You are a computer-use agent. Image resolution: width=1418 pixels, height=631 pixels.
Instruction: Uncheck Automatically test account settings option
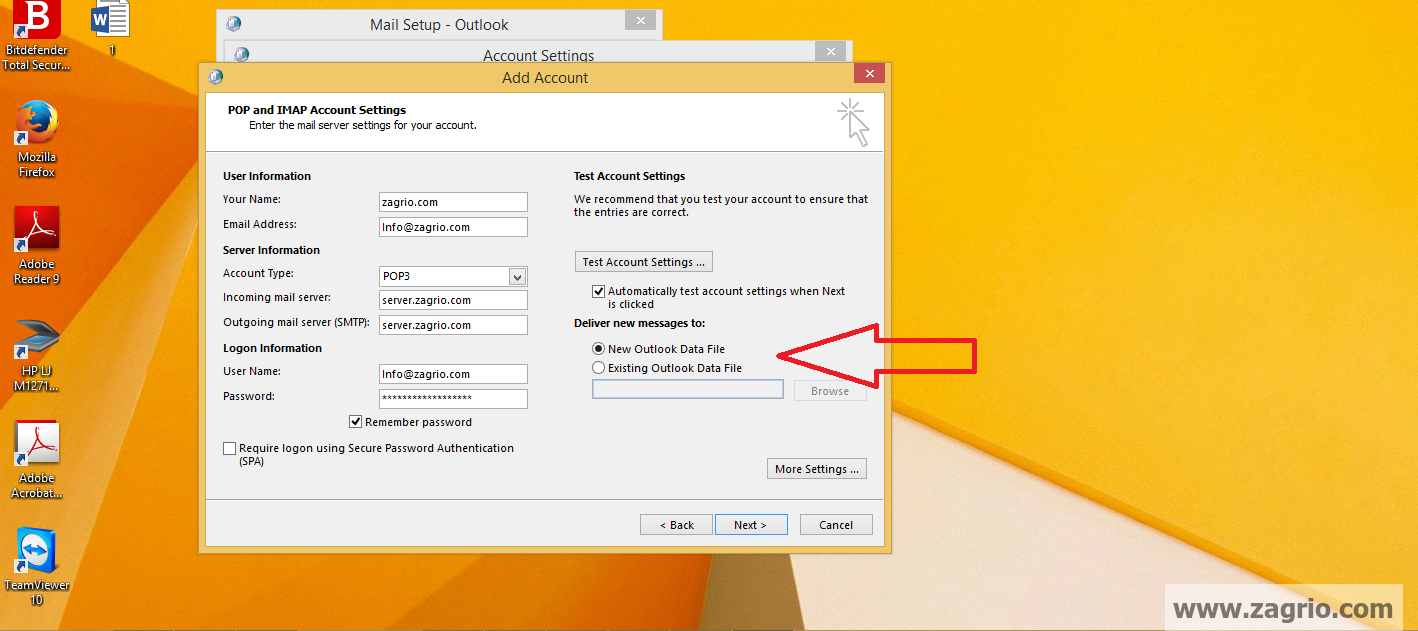pos(599,292)
